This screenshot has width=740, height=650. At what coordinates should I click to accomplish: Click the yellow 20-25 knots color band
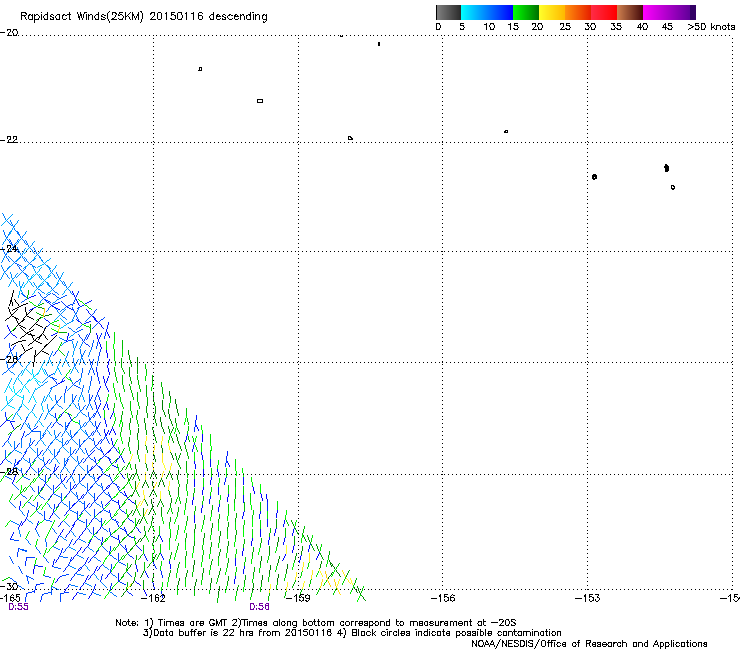point(552,12)
